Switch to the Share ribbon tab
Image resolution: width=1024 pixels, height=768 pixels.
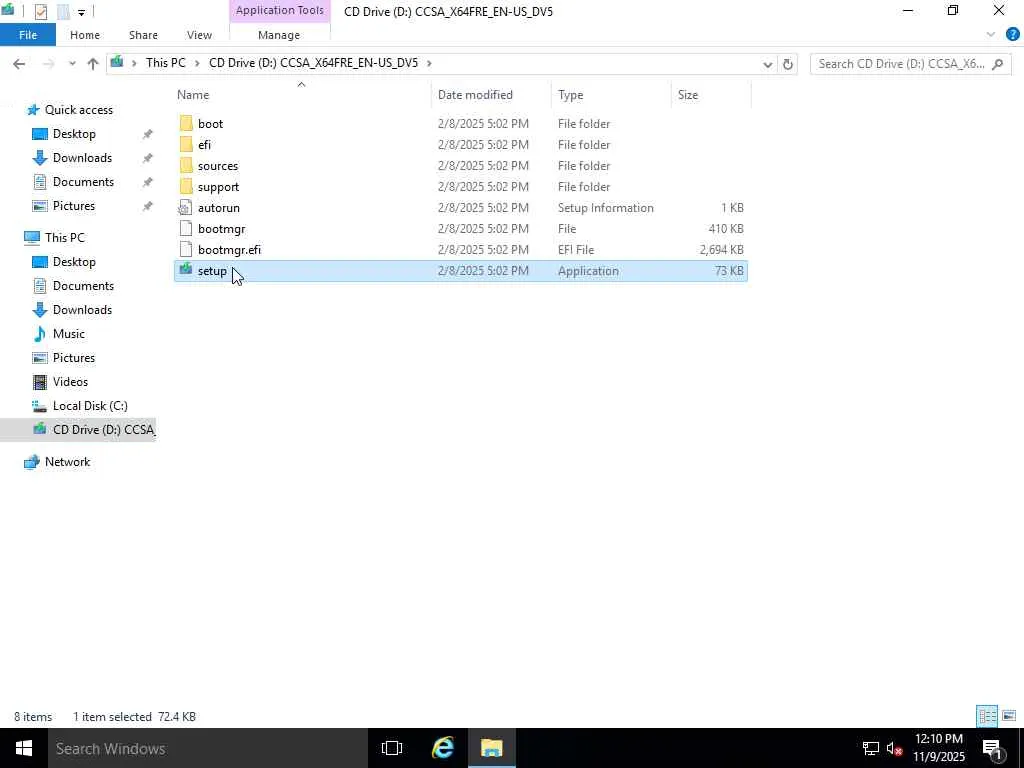point(143,35)
